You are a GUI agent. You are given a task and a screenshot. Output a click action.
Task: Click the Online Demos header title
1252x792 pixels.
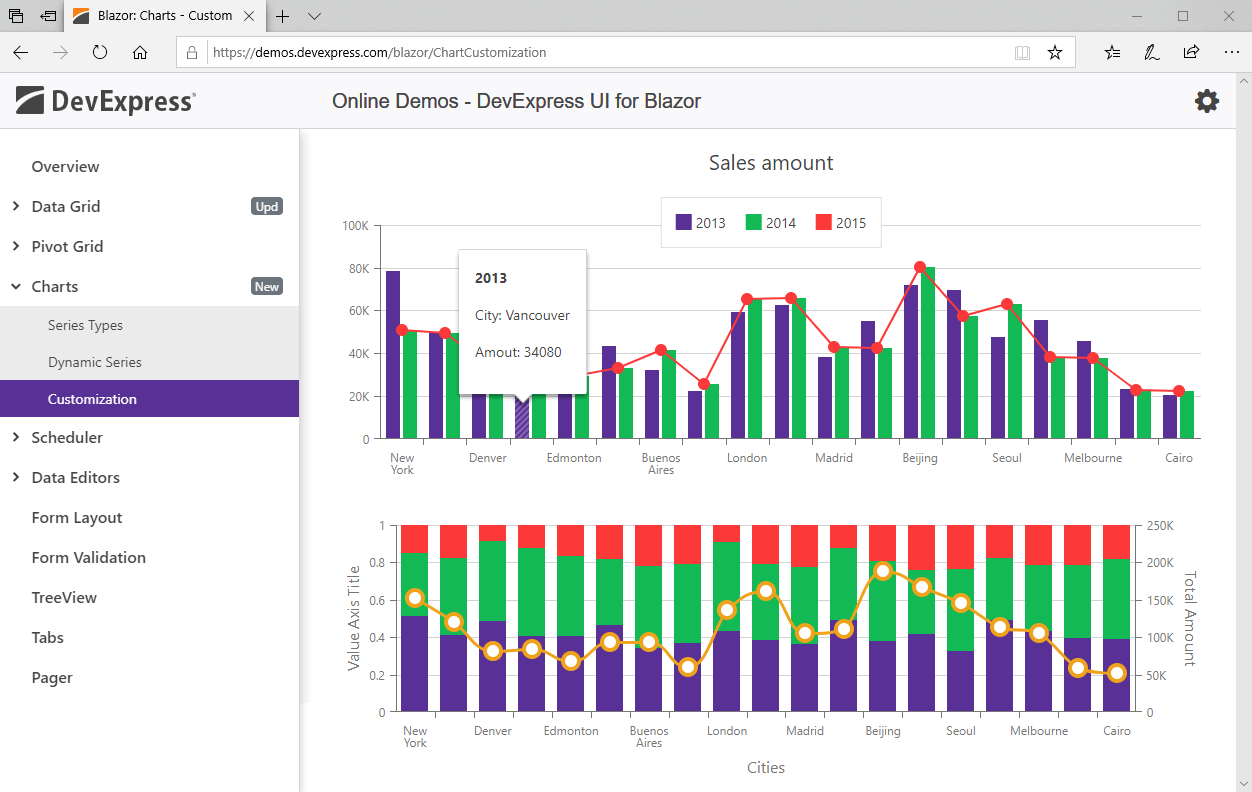click(516, 101)
